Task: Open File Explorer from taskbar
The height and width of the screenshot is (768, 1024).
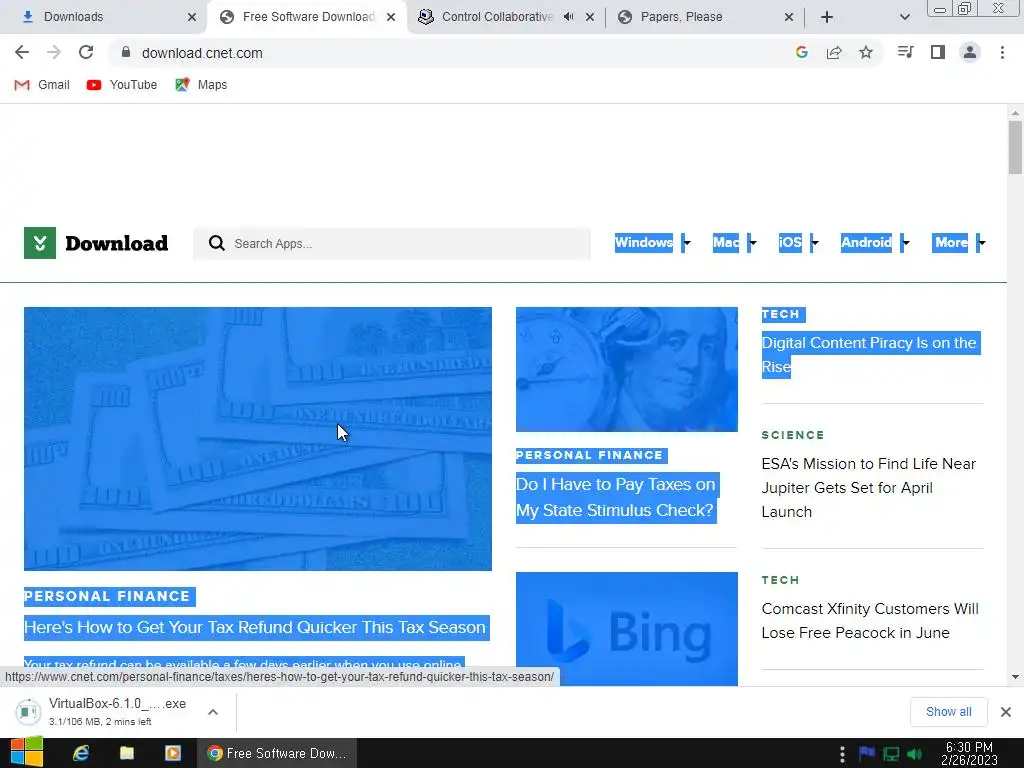Action: pyautogui.click(x=127, y=753)
